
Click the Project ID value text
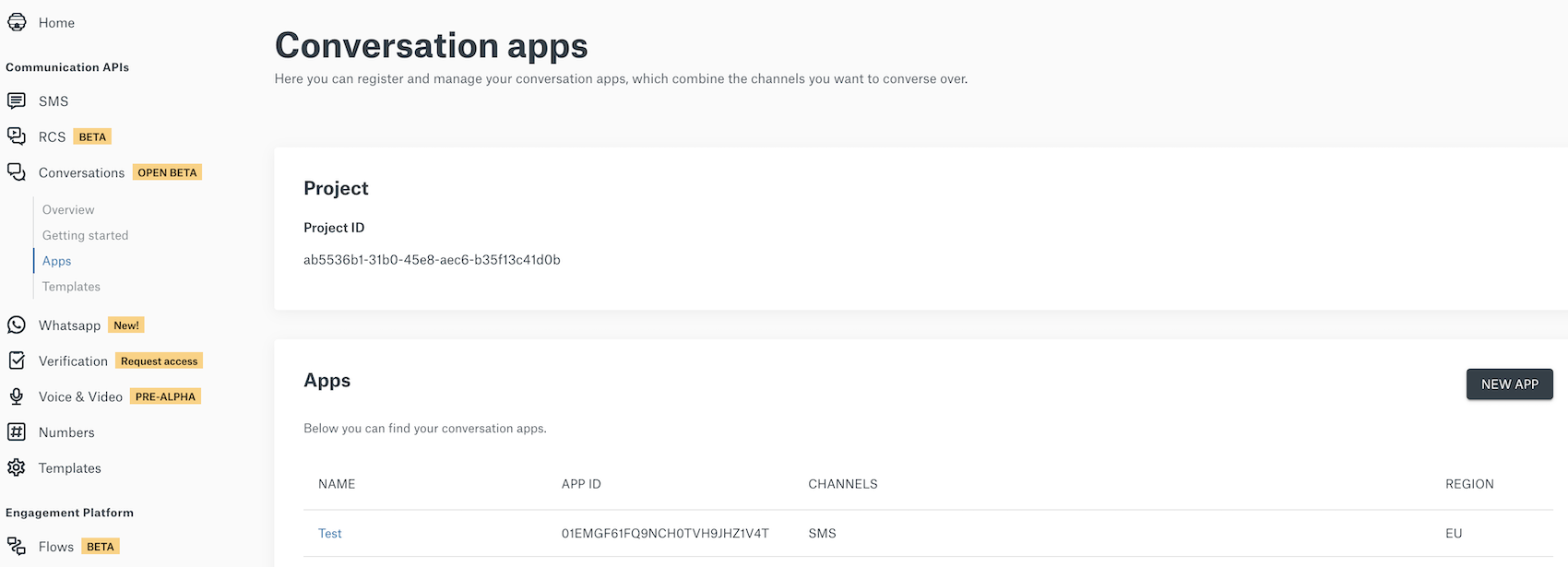tap(432, 260)
